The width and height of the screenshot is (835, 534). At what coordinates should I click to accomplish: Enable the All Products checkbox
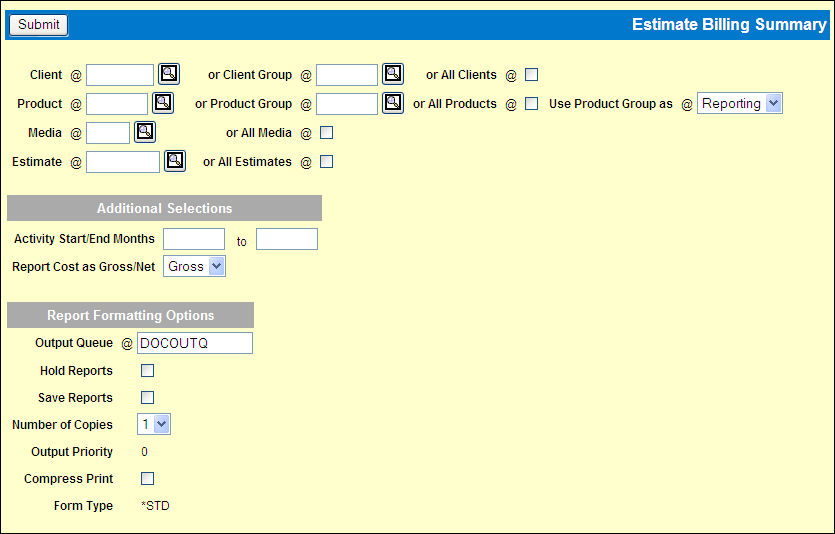pyautogui.click(x=532, y=104)
